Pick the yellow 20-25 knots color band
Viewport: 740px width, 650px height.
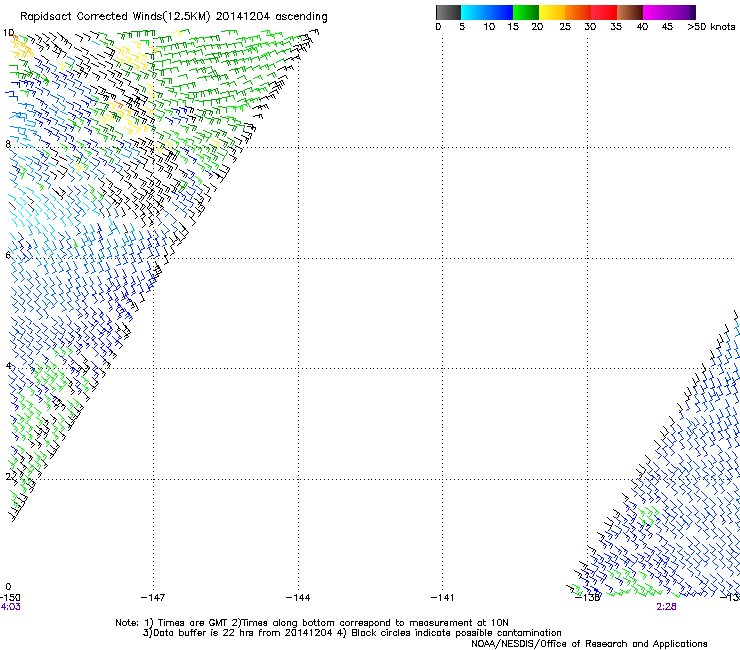point(552,12)
